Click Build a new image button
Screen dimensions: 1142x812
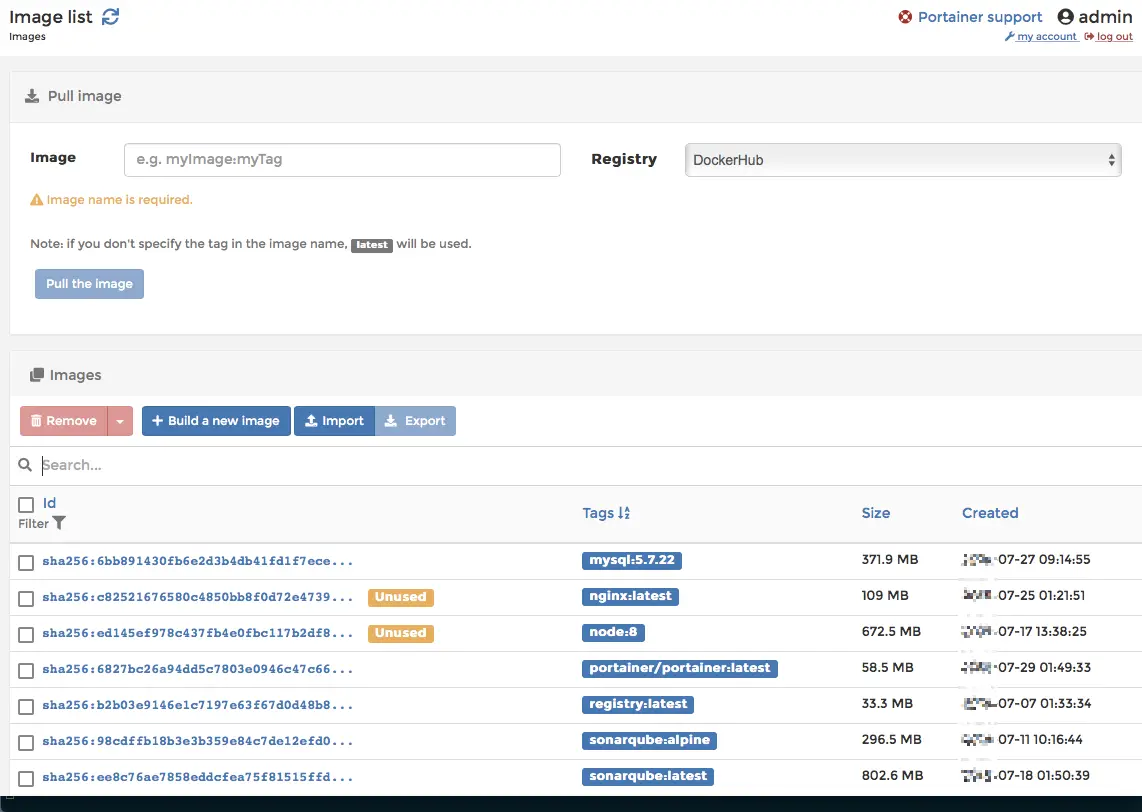point(216,421)
